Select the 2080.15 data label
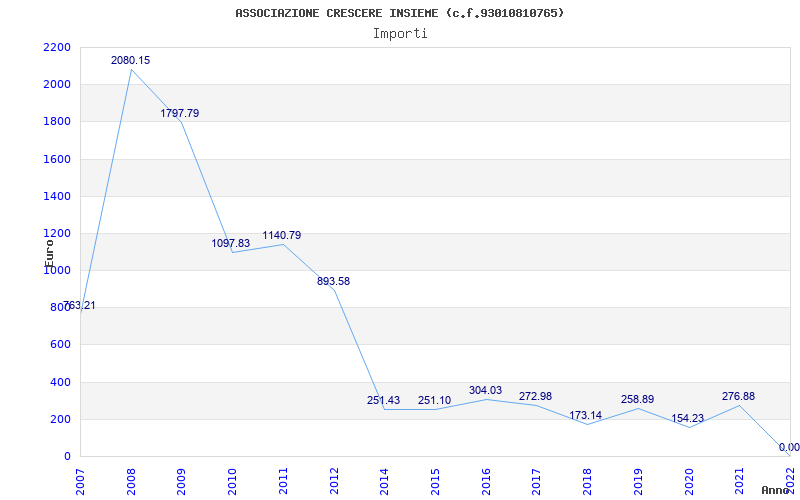The width and height of the screenshot is (800, 500). [131, 60]
